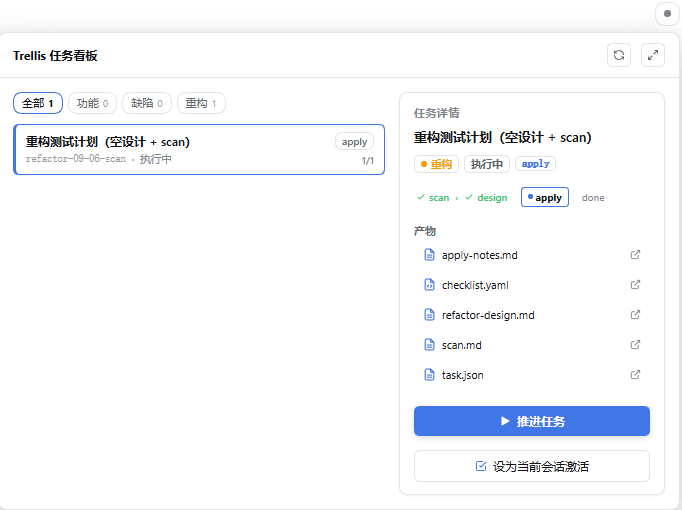Open scan.md external link icon

[635, 345]
